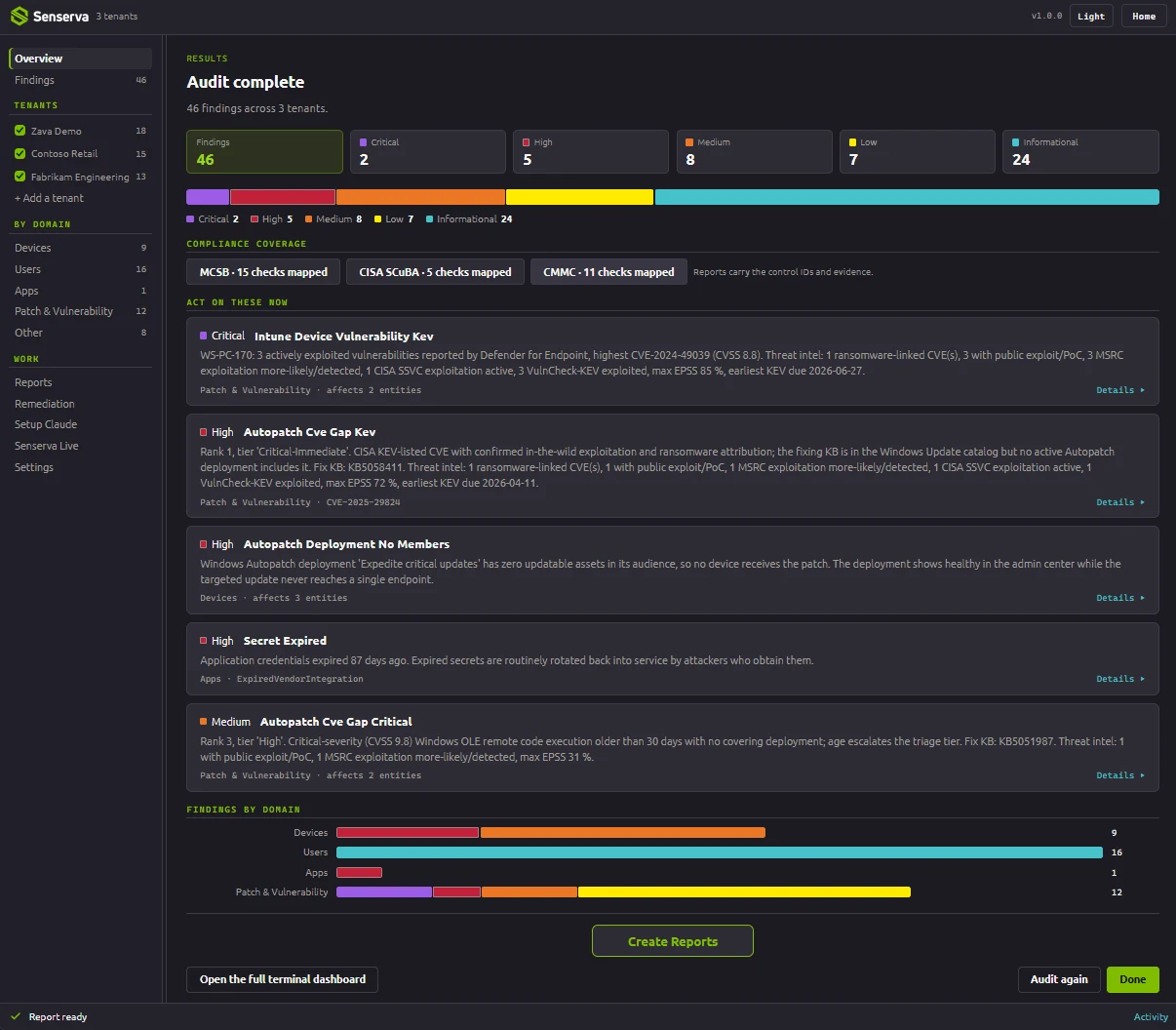Click the red Apps domain bar
Viewport: 1176px width, 1030px height.
coord(359,872)
